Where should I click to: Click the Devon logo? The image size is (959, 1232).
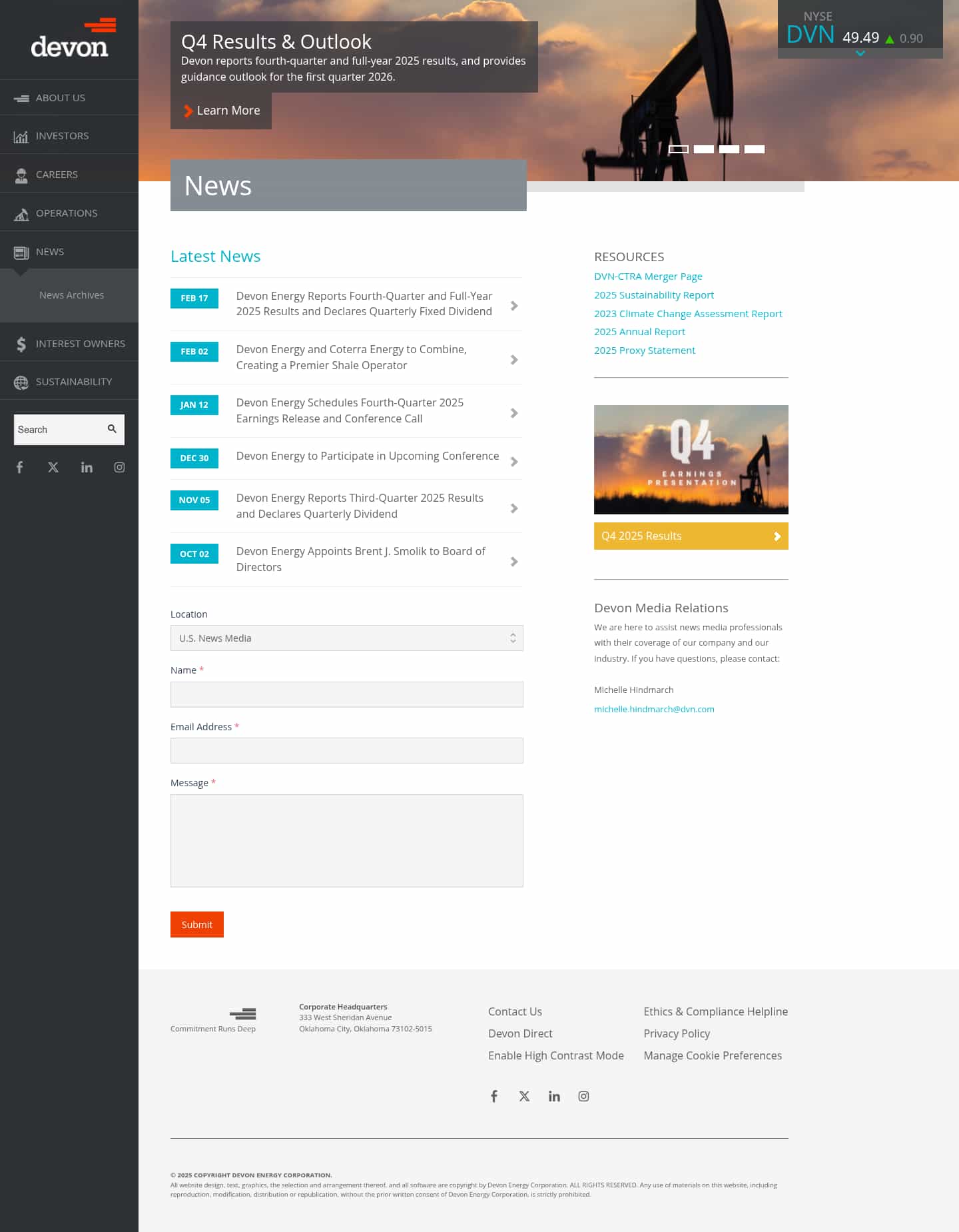pos(73,38)
